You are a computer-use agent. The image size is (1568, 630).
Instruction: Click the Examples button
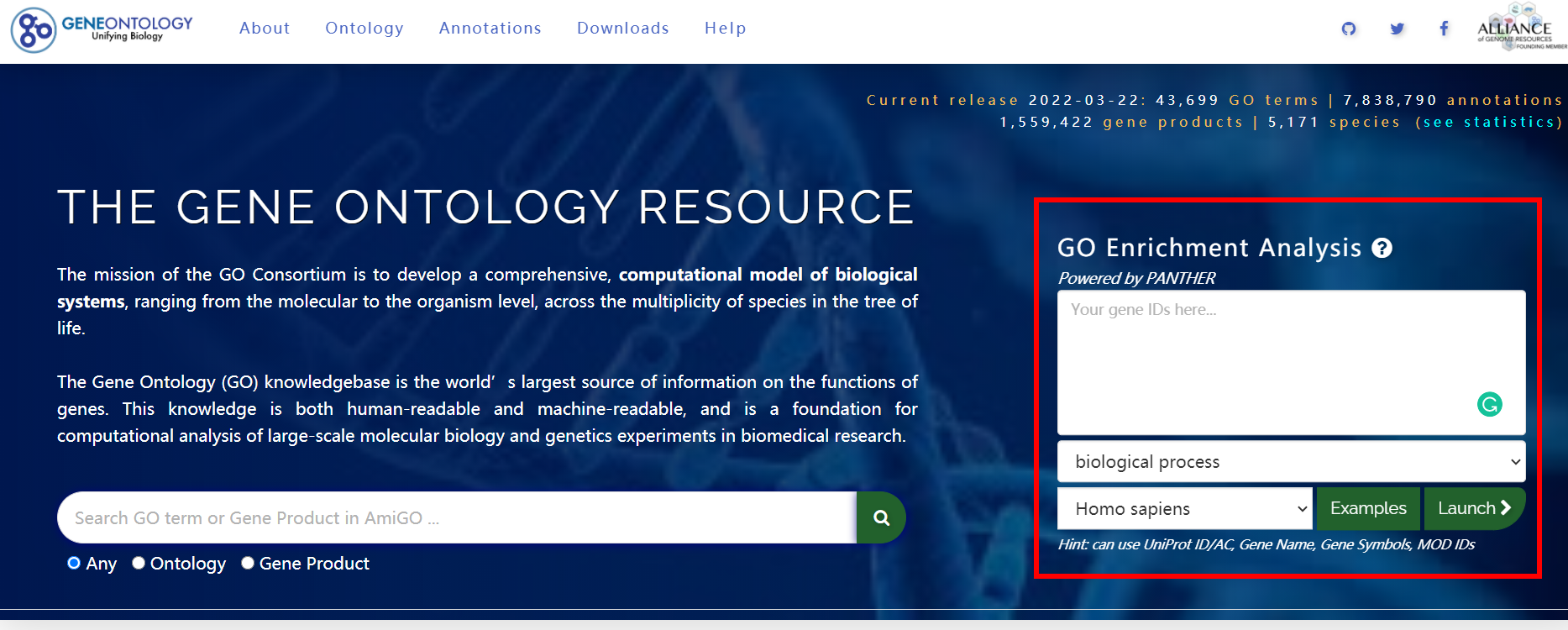coord(1368,509)
